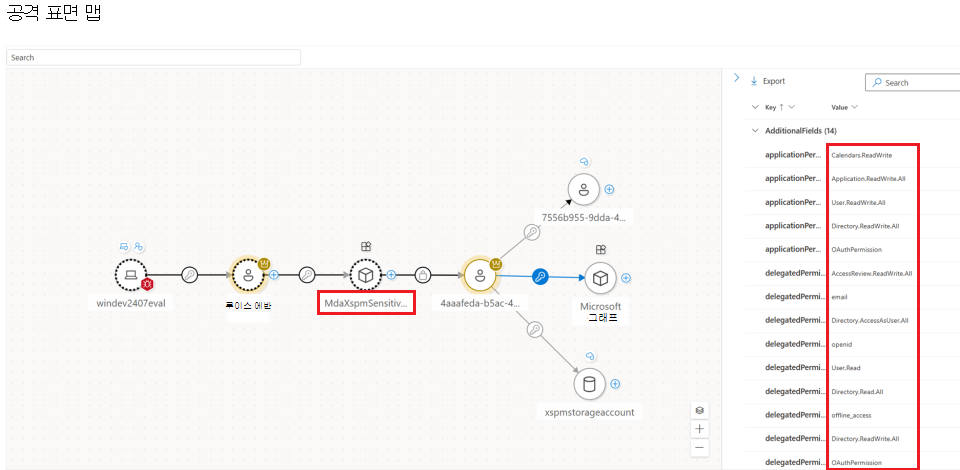960x470 pixels.
Task: Open the Value column dropdown chevron
Action: click(x=854, y=107)
